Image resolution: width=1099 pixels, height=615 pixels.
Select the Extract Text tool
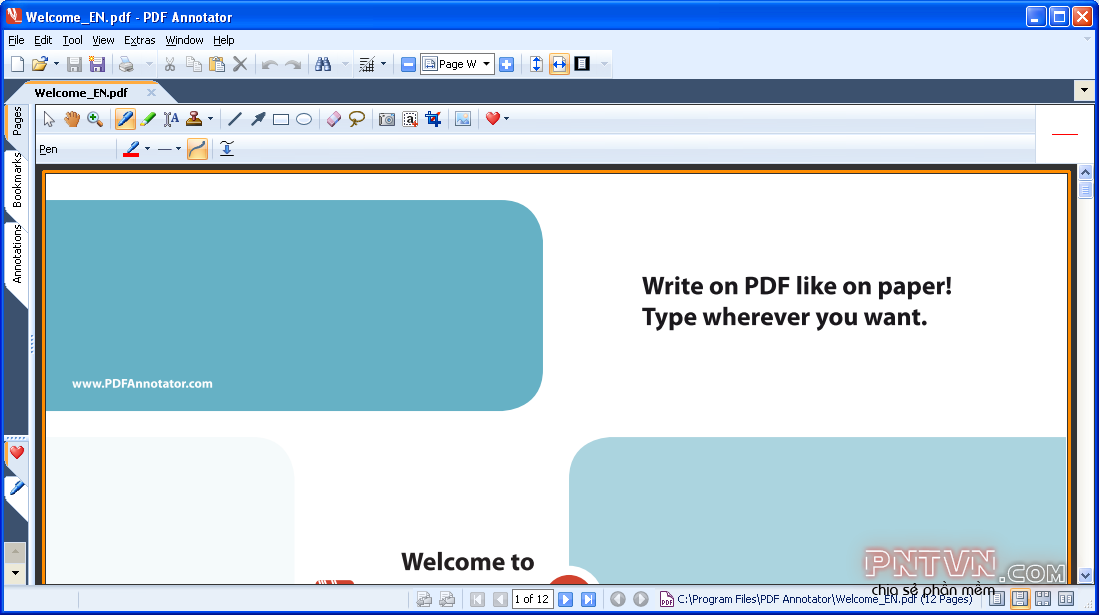410,119
